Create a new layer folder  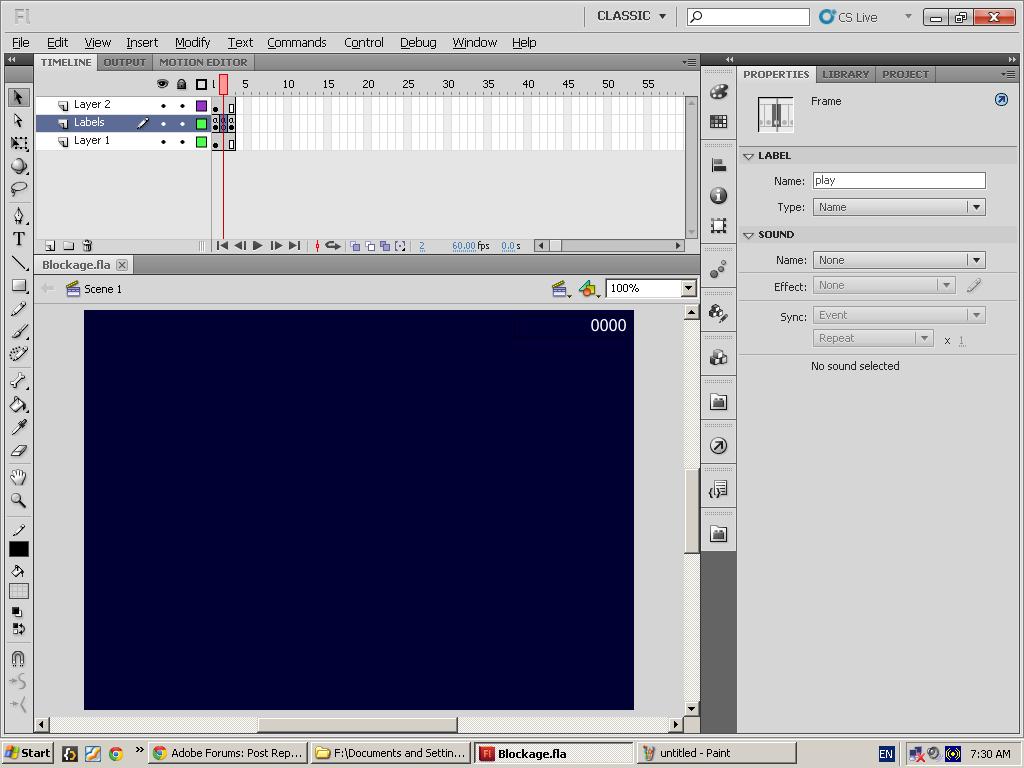coord(68,245)
